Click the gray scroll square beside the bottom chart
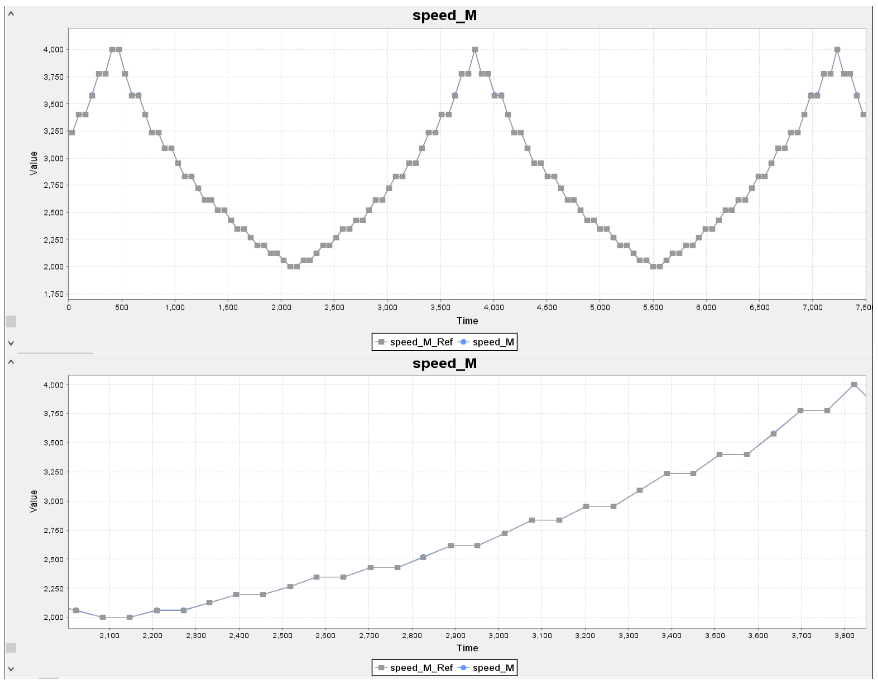 (11, 648)
